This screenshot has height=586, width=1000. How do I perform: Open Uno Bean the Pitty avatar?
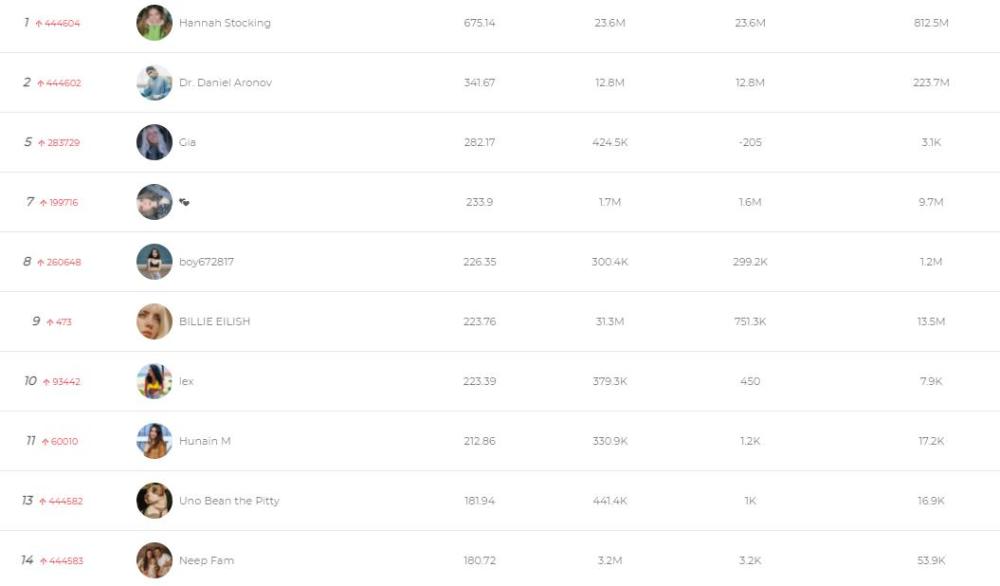pyautogui.click(x=154, y=501)
